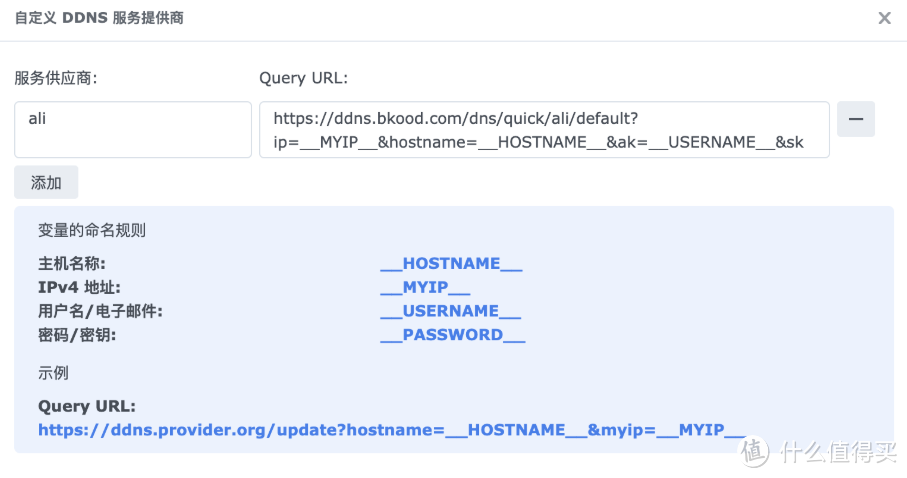
Task: Click the 添加 button
Action: tap(46, 182)
